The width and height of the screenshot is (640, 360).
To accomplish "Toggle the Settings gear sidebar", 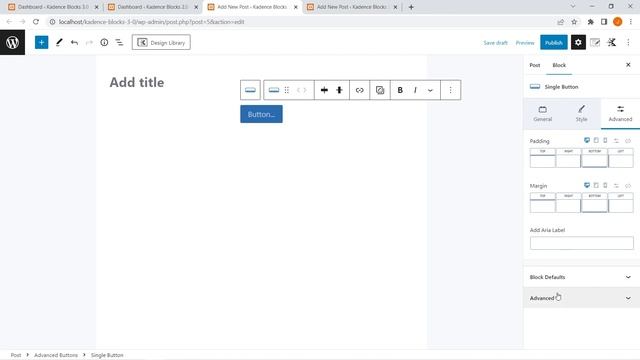I will pyautogui.click(x=578, y=42).
